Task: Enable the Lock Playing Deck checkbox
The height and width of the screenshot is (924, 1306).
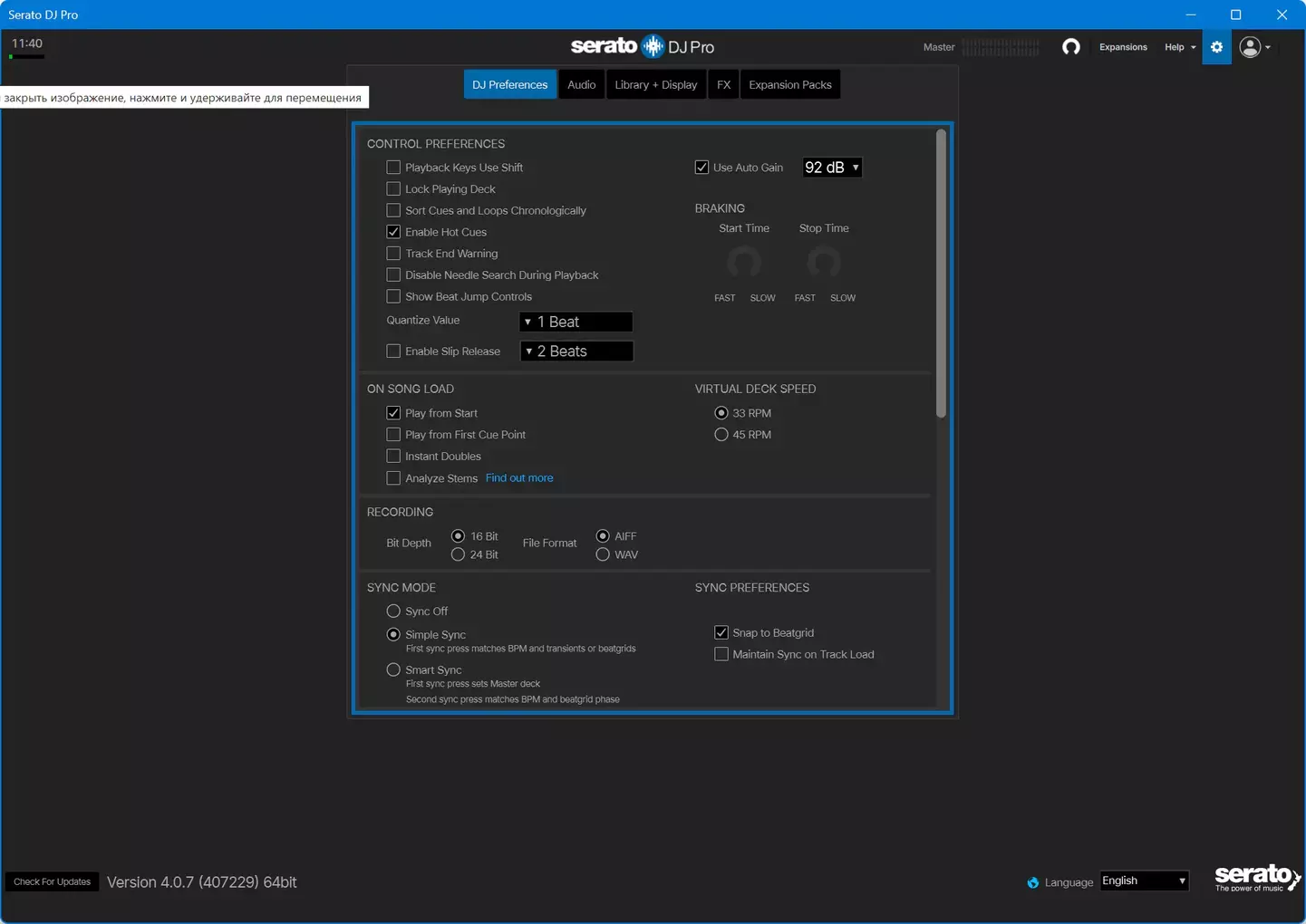Action: coord(393,189)
